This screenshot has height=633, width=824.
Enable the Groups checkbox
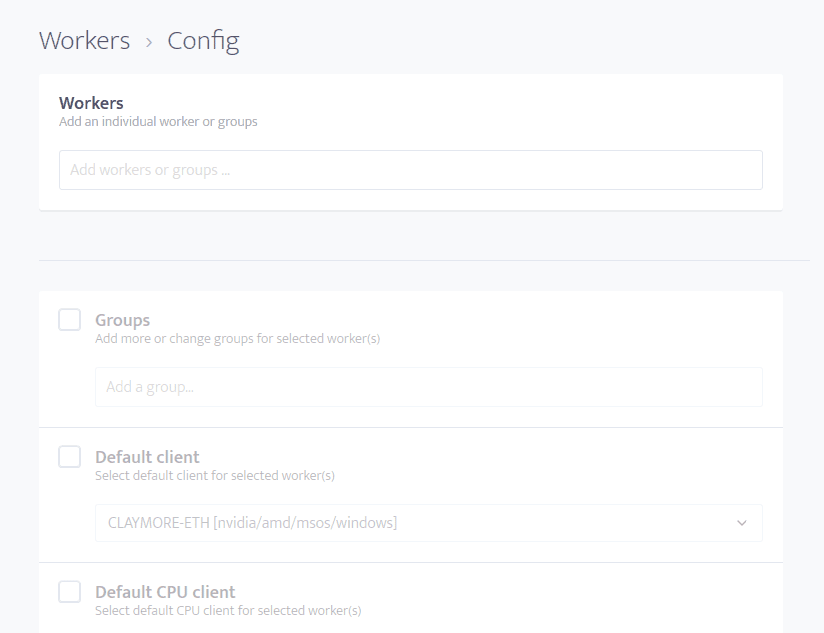tap(69, 319)
